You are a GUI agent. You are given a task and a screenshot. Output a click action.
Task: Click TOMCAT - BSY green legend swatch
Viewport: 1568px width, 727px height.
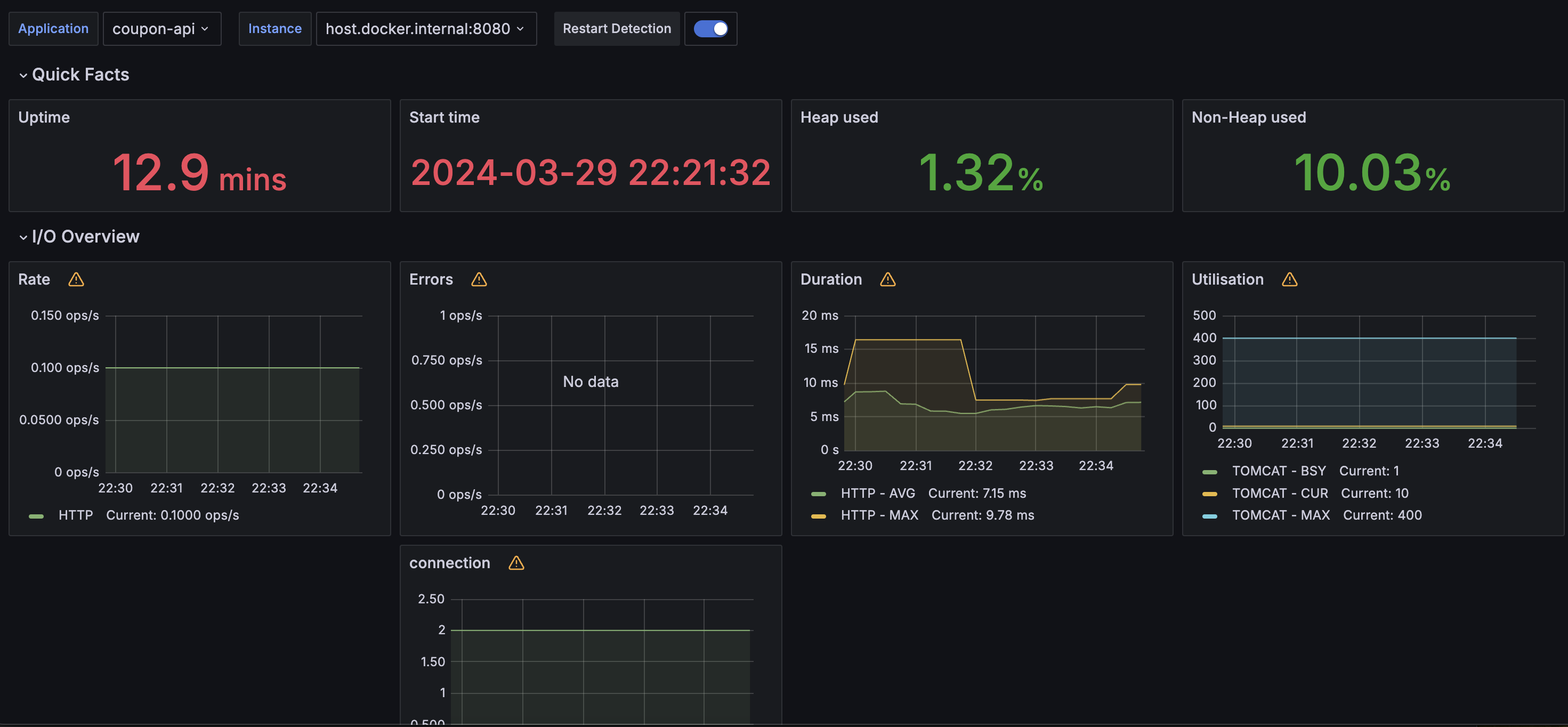[x=1209, y=471]
